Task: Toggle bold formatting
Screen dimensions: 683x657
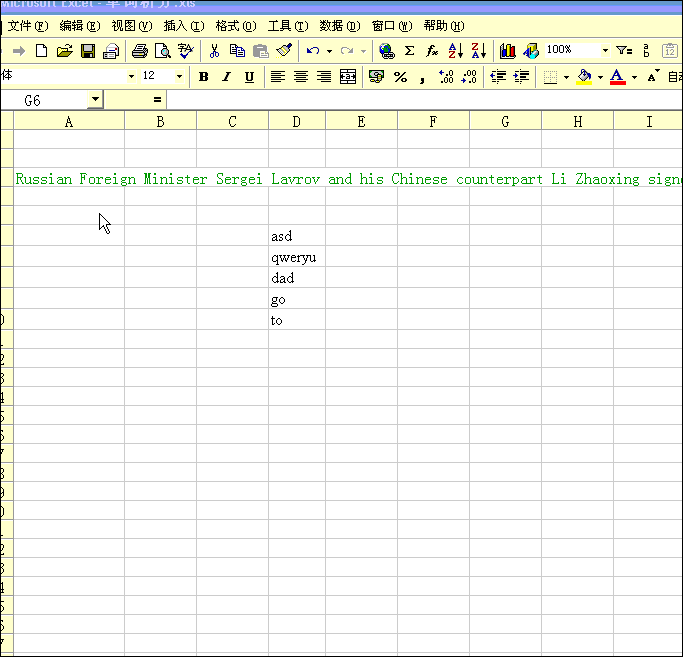Action: tap(204, 77)
